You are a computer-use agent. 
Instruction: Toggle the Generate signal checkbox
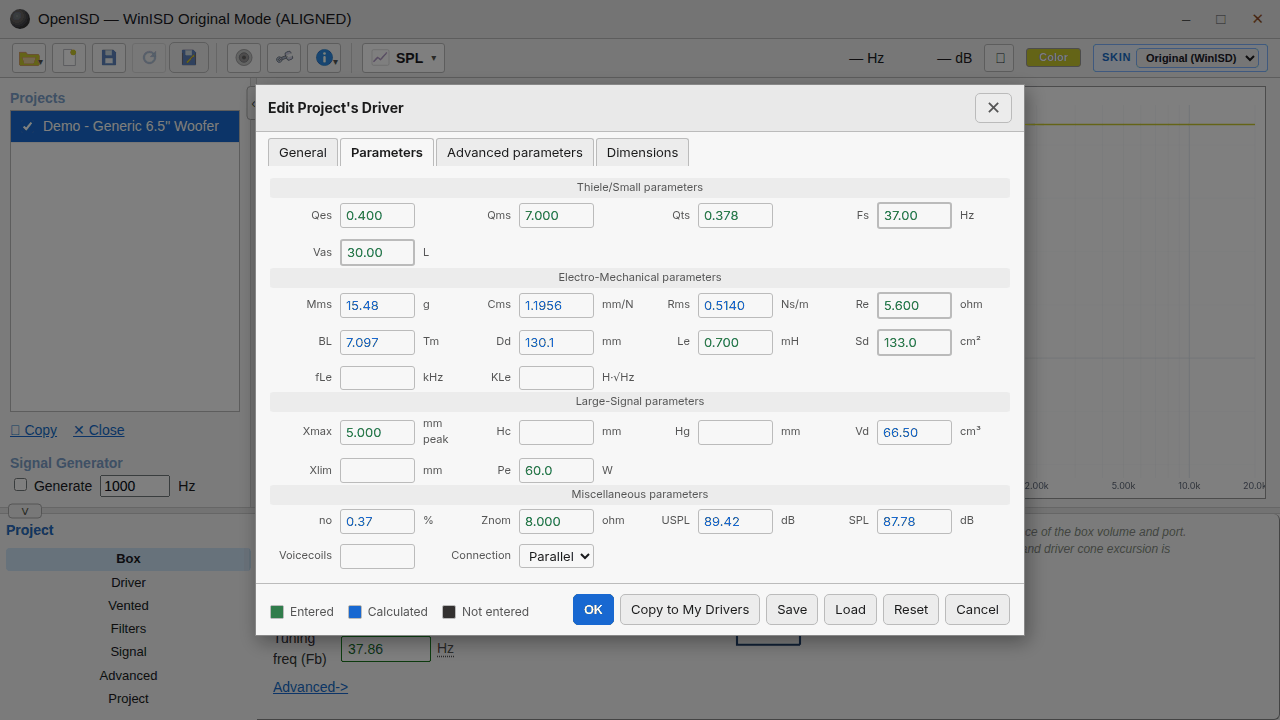coord(20,485)
